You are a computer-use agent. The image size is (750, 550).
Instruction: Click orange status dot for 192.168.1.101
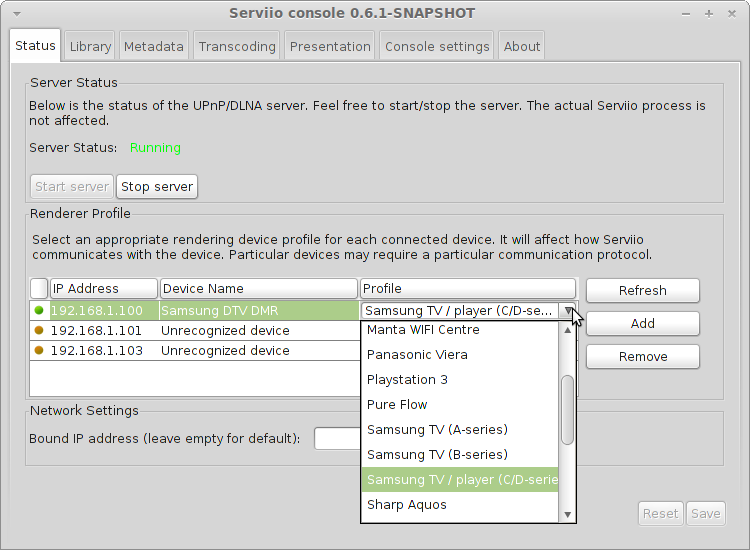[39, 331]
